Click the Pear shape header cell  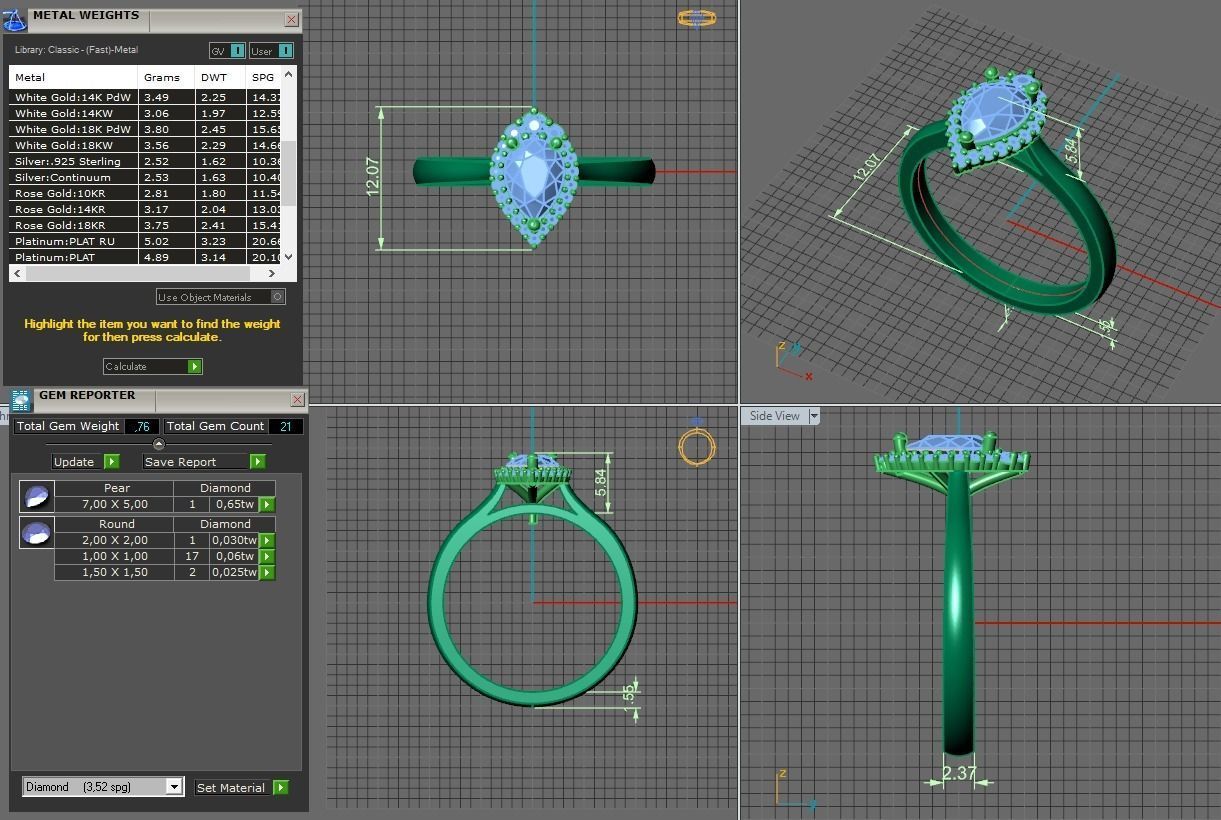coord(117,489)
